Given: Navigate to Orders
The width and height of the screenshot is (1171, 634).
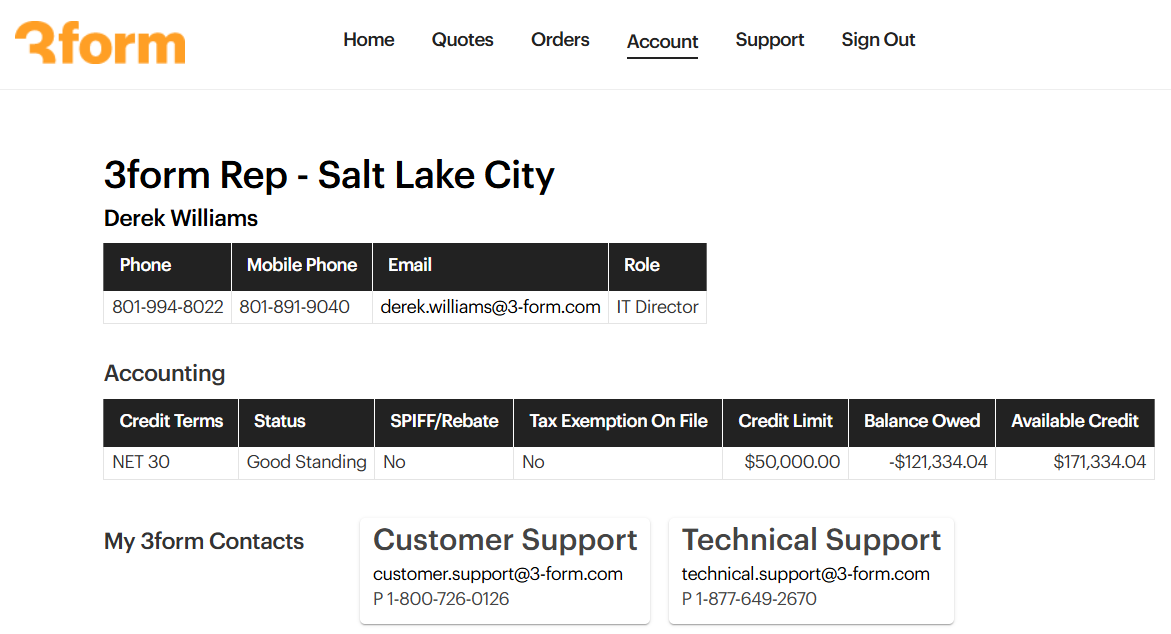Looking at the screenshot, I should 560,40.
